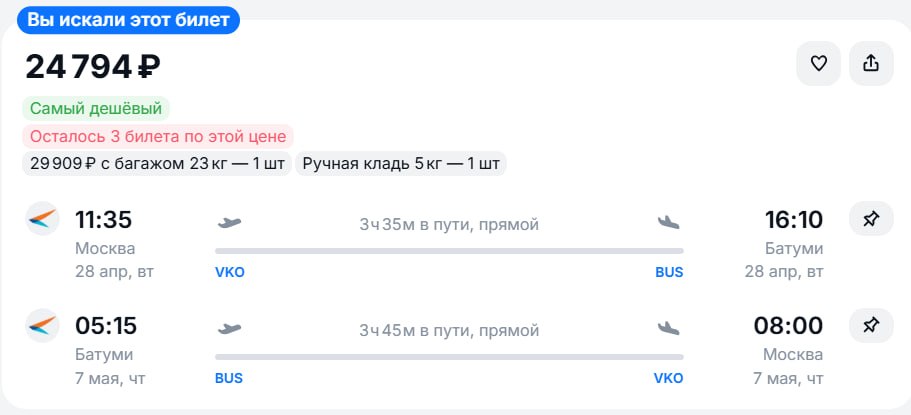Screen dimensions: 911x415
Task: Pin the 05:15 Batumi to Moscow flight
Action: click(x=870, y=325)
